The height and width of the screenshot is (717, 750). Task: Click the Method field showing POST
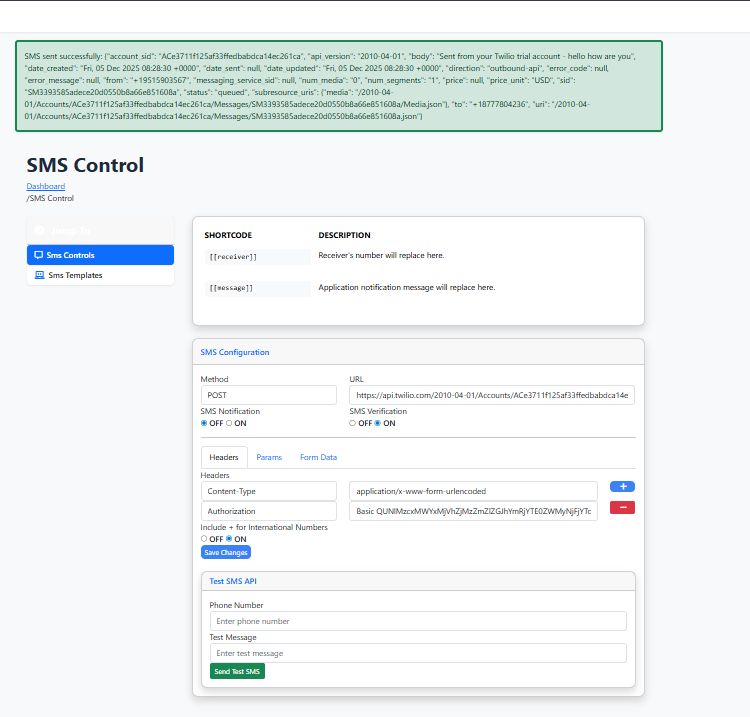tap(269, 395)
